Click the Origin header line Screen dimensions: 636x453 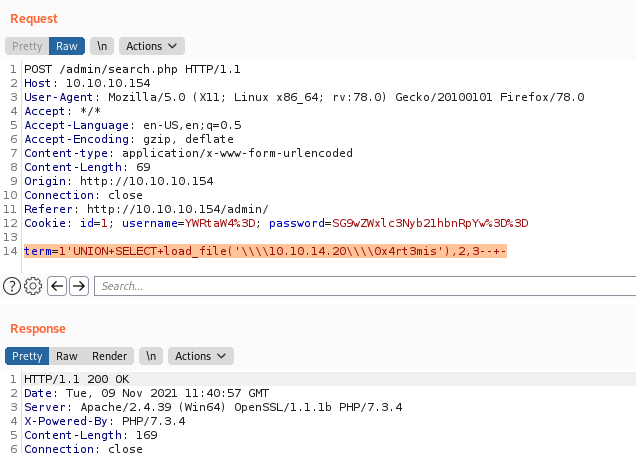click(x=119, y=181)
